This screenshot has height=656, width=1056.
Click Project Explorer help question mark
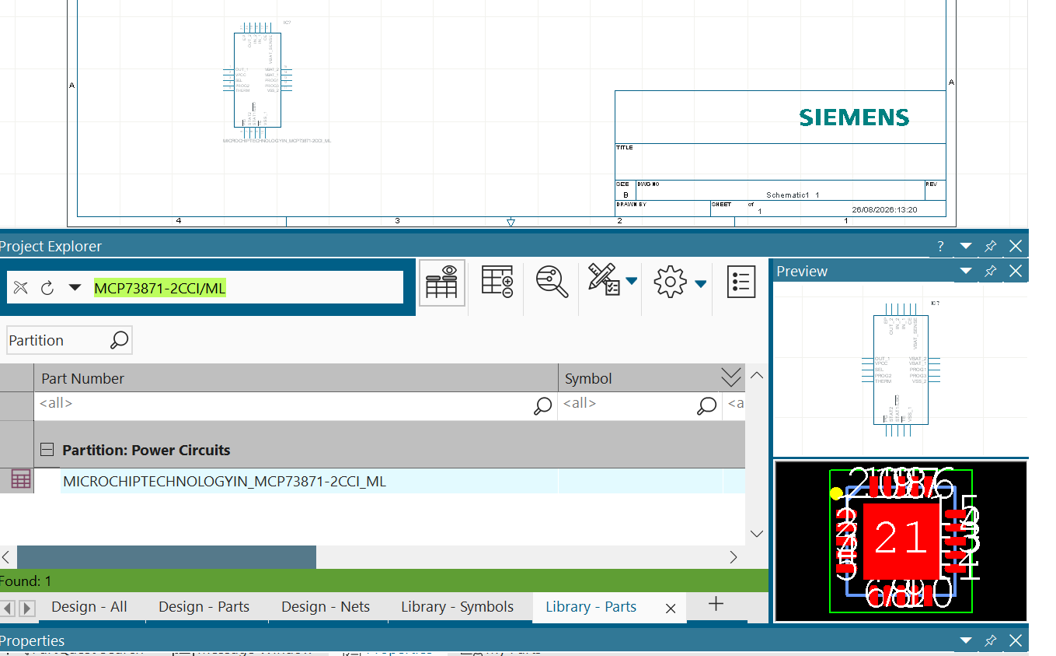click(940, 247)
